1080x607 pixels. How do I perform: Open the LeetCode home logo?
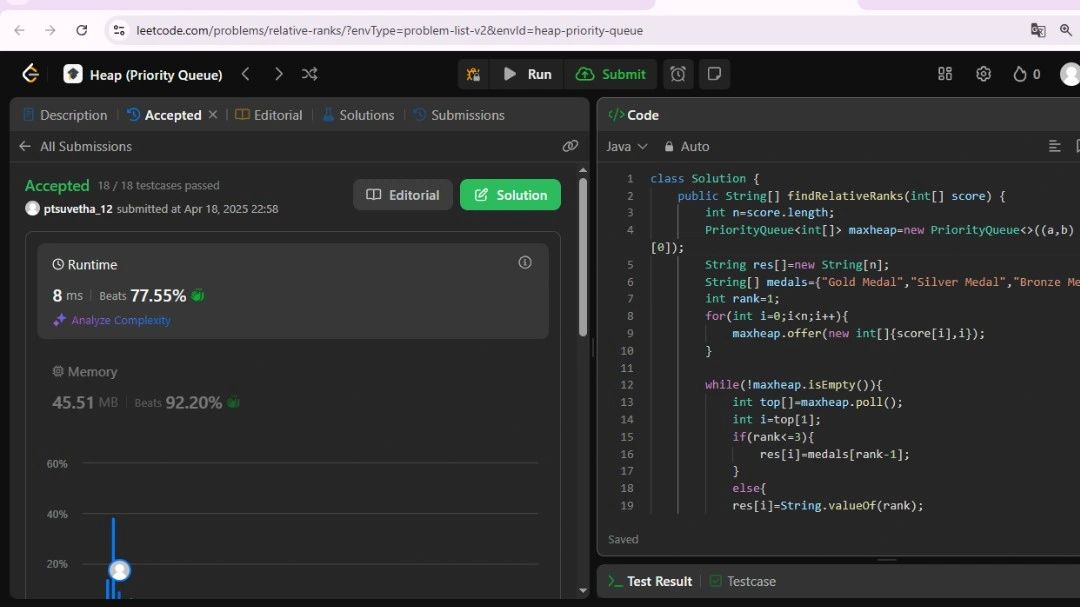pos(30,74)
